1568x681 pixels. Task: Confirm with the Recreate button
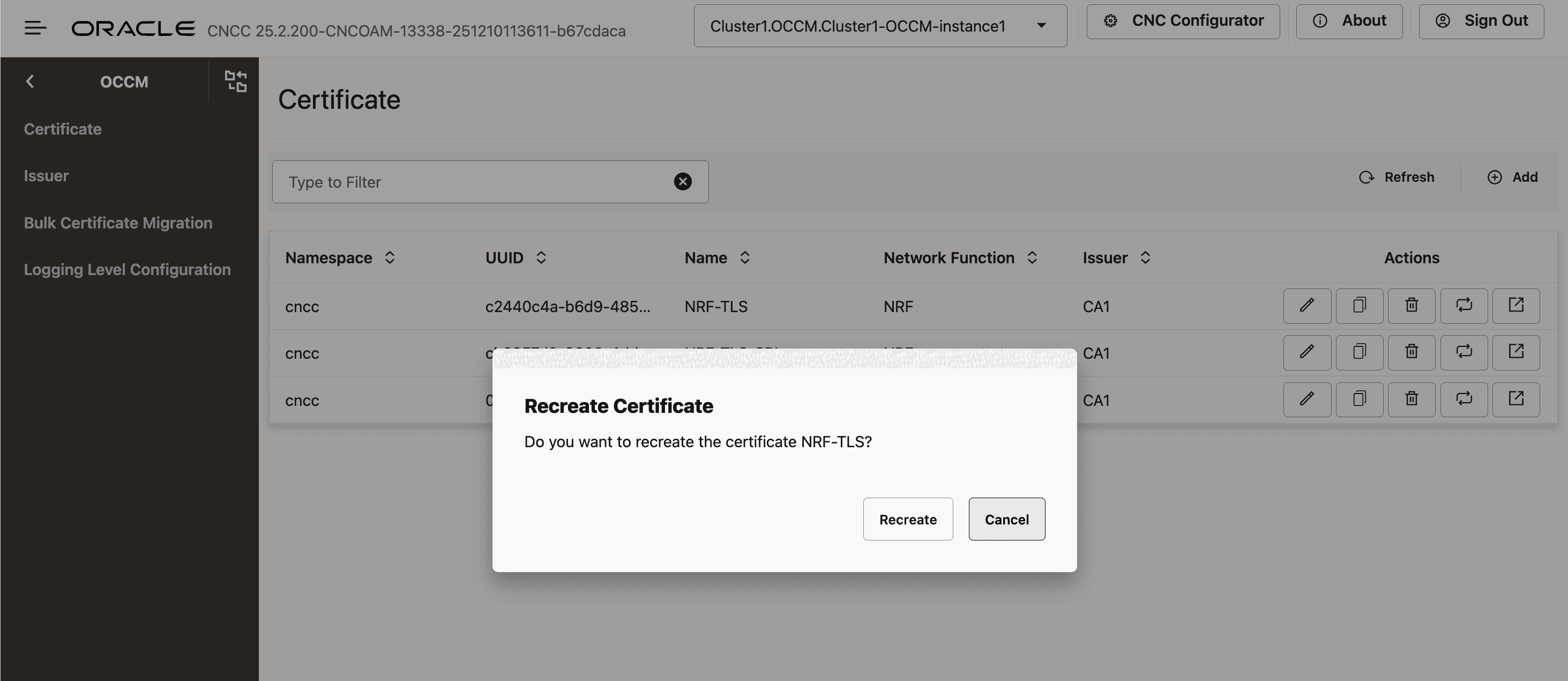pos(908,519)
